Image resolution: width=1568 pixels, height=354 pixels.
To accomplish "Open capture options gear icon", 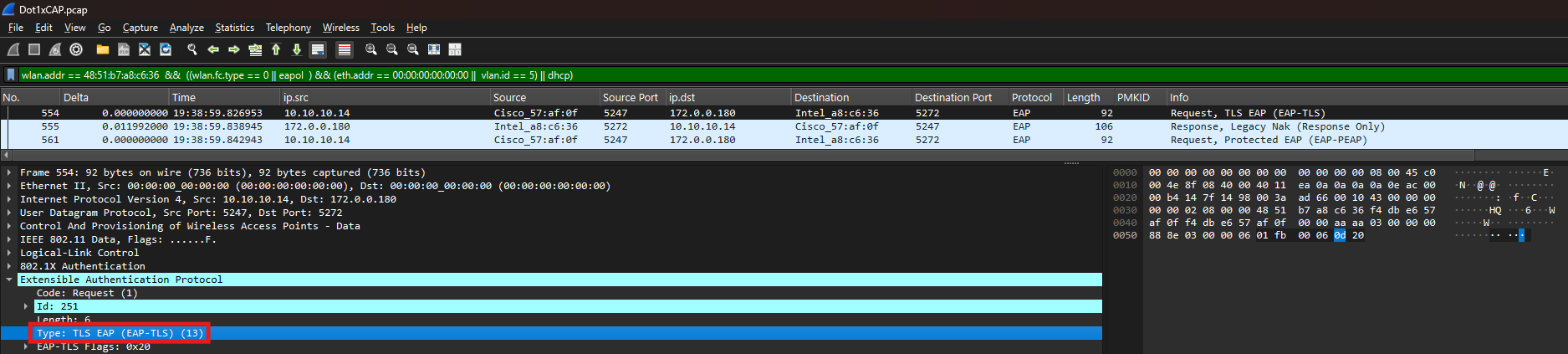I will (x=76, y=50).
